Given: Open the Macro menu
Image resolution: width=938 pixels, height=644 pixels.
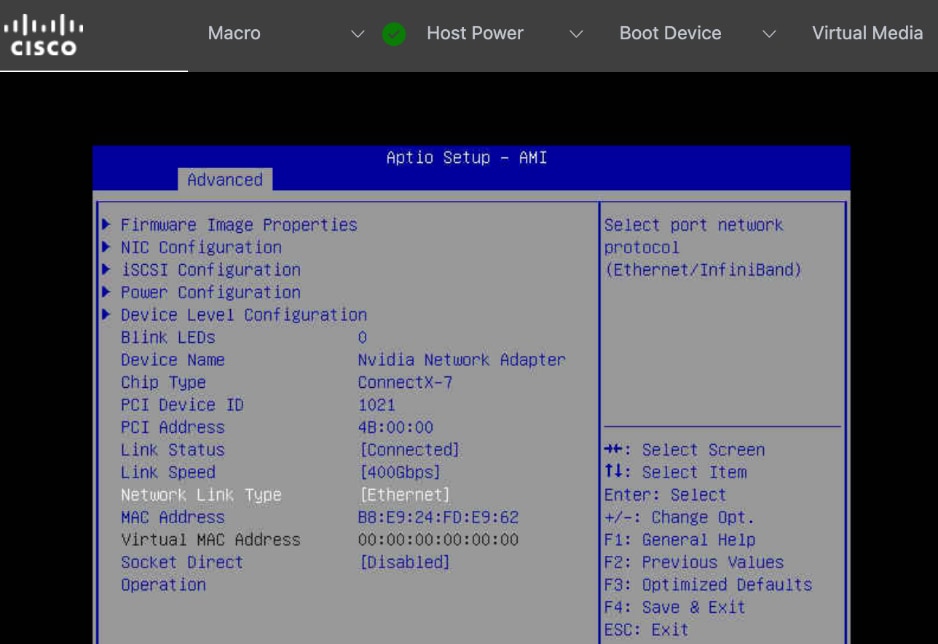Looking at the screenshot, I should (234, 33).
